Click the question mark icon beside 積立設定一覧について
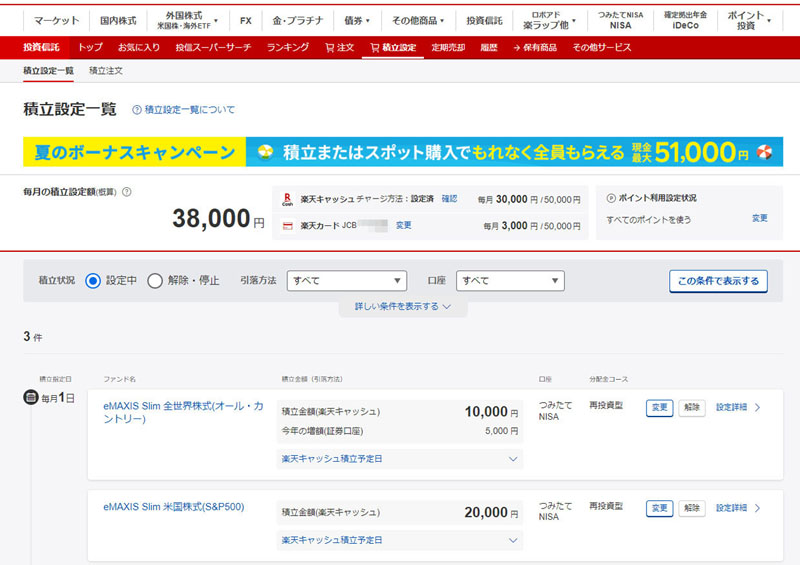 tap(137, 110)
